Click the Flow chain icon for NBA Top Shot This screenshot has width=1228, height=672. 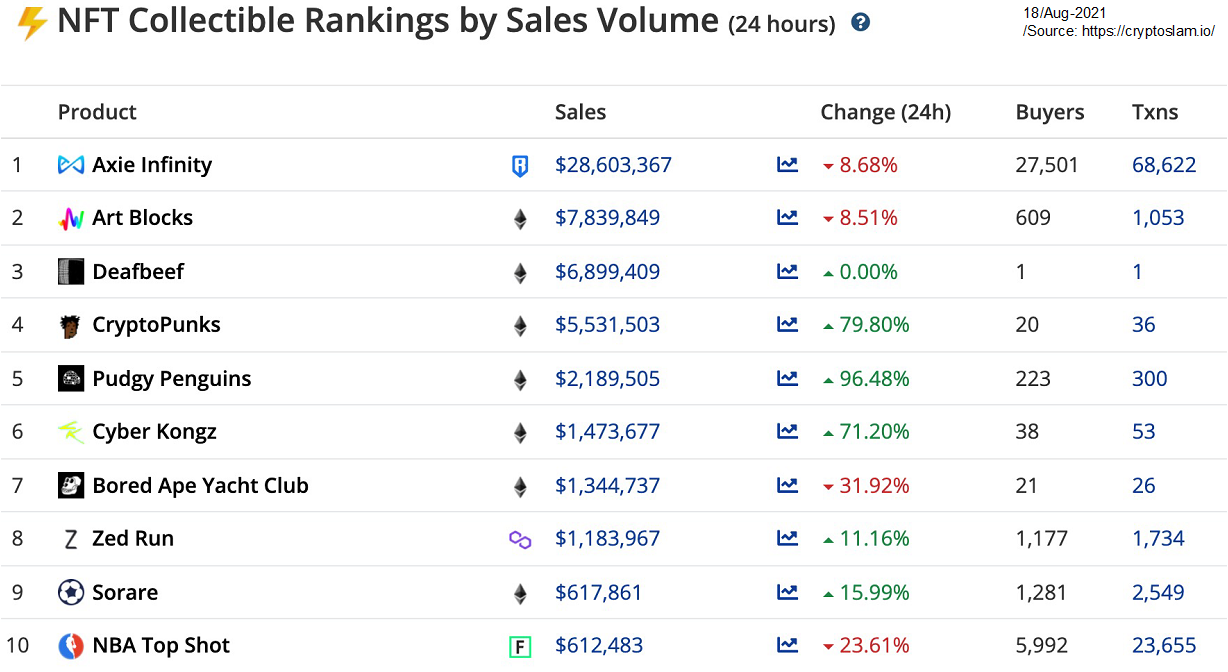pyautogui.click(x=519, y=647)
